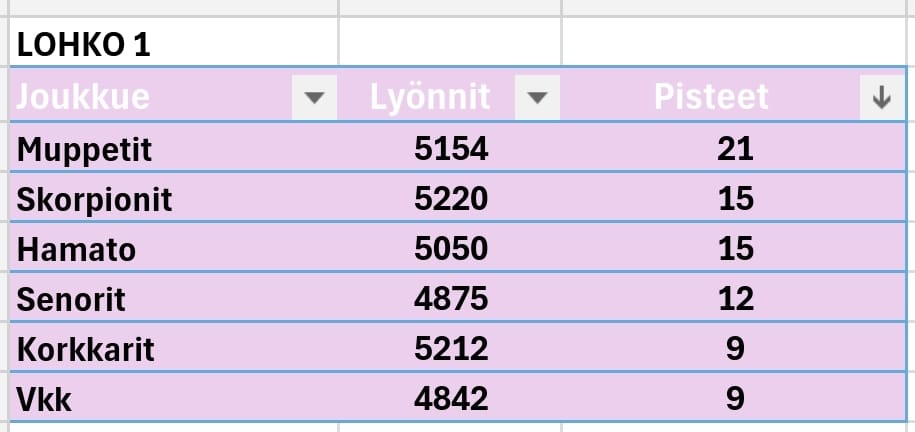Open the Joukkue column filter dropdown
Screen dimensions: 915x432
(x=315, y=98)
